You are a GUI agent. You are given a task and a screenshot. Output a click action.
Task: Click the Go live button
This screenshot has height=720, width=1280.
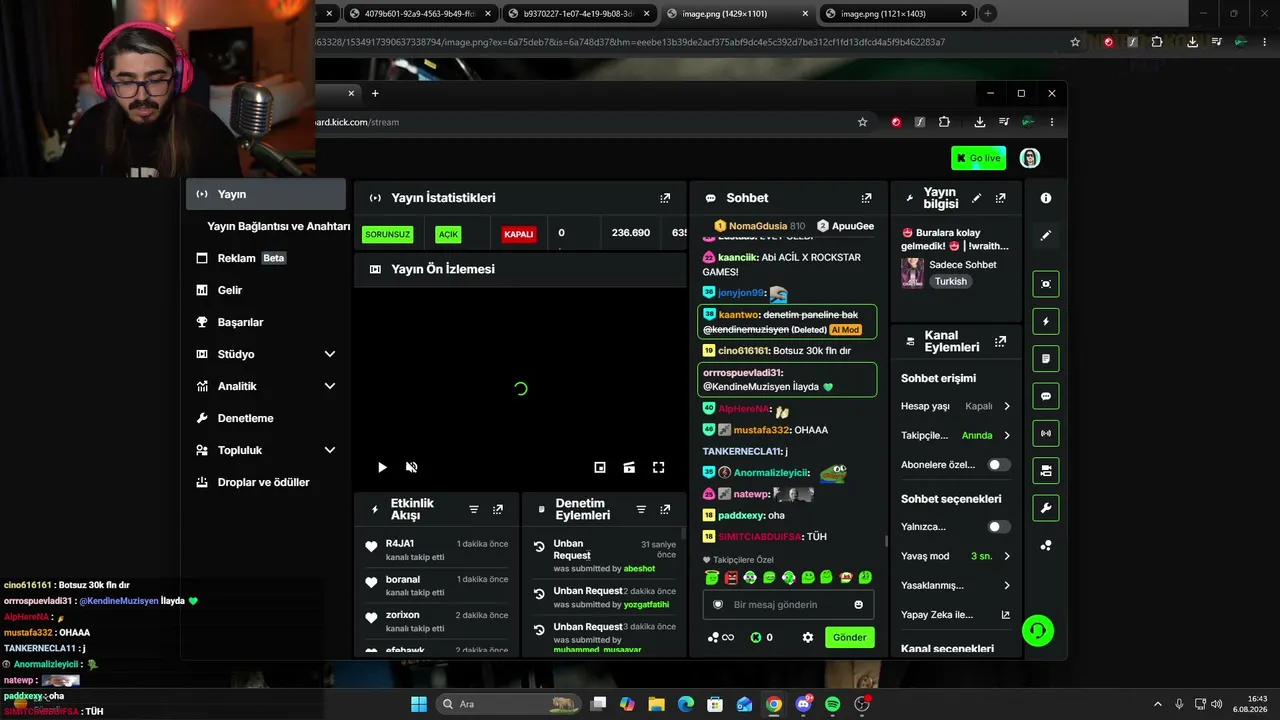tap(979, 158)
